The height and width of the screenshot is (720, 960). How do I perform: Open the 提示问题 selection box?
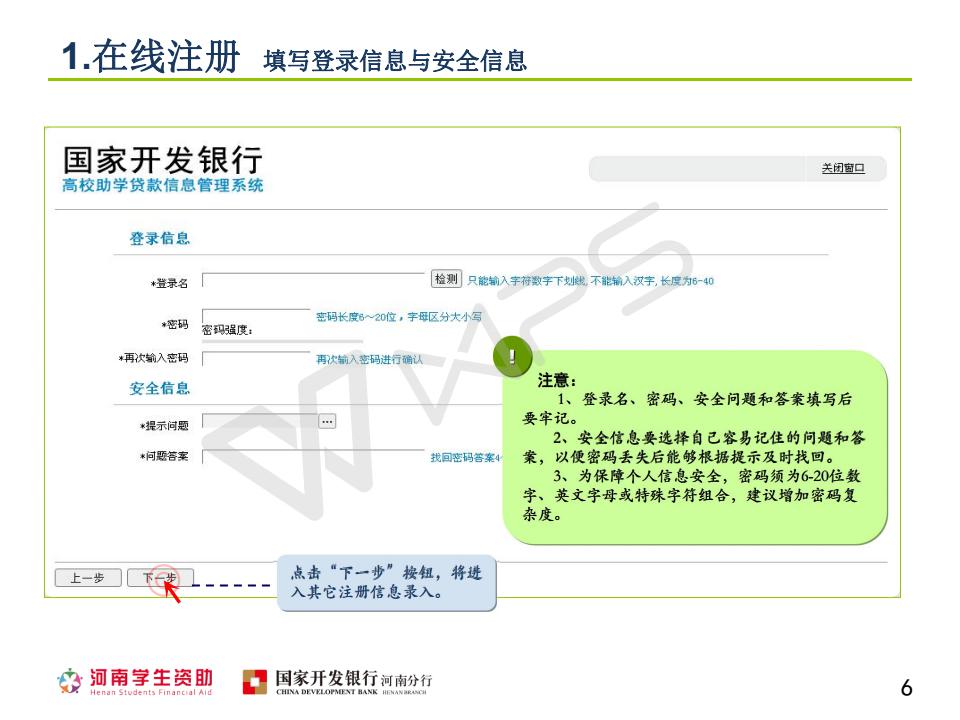pyautogui.click(x=259, y=421)
